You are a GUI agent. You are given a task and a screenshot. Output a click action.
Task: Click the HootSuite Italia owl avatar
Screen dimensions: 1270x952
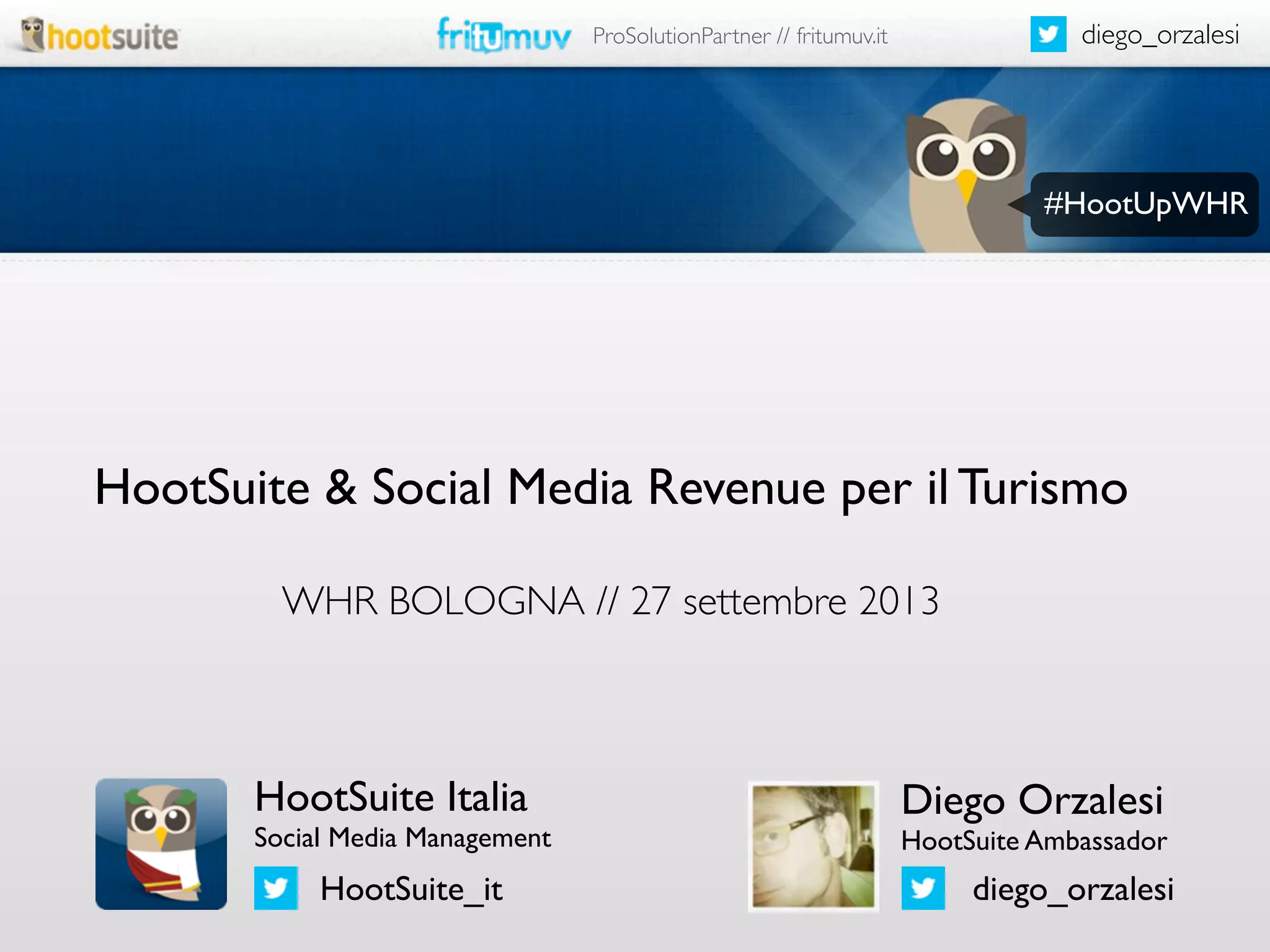(161, 844)
